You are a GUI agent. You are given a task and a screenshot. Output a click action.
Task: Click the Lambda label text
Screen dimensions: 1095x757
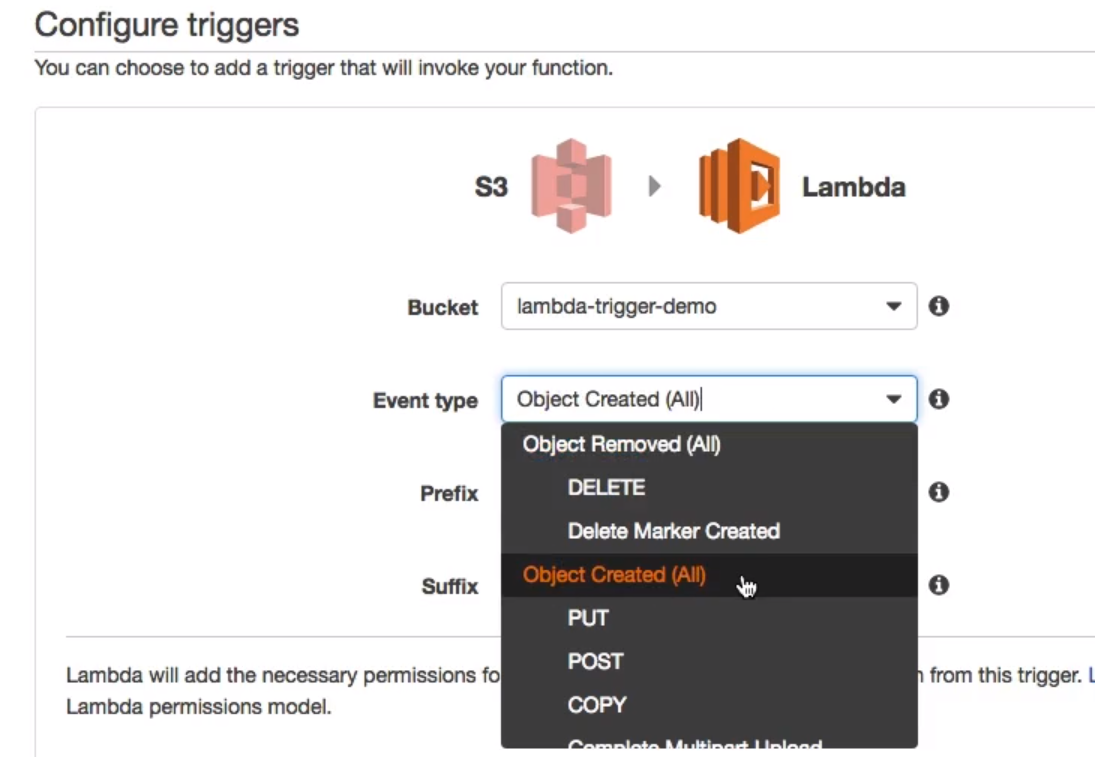pos(853,187)
